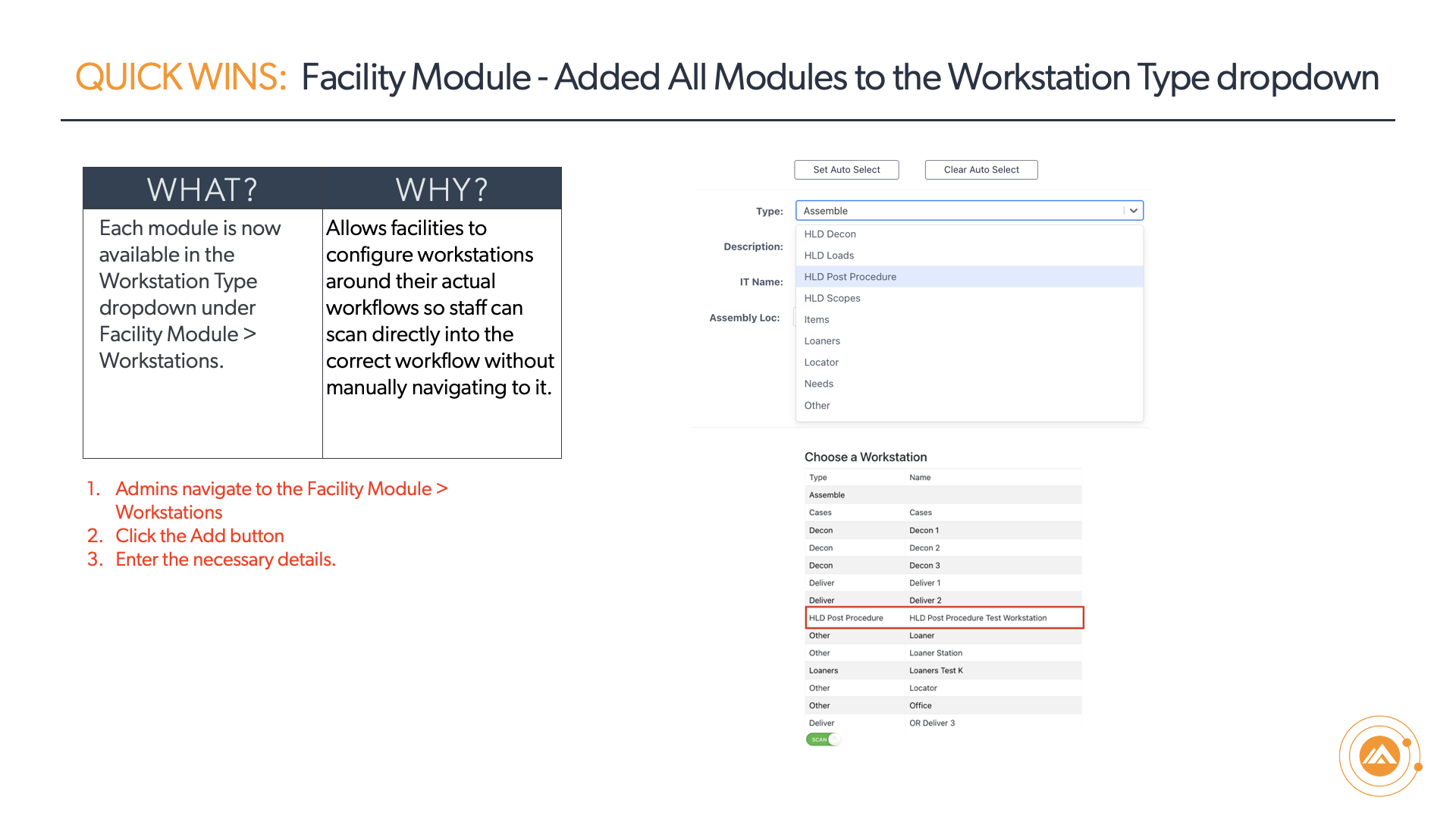The width and height of the screenshot is (1456, 819).
Task: Choose the Other type option
Action: (969, 406)
